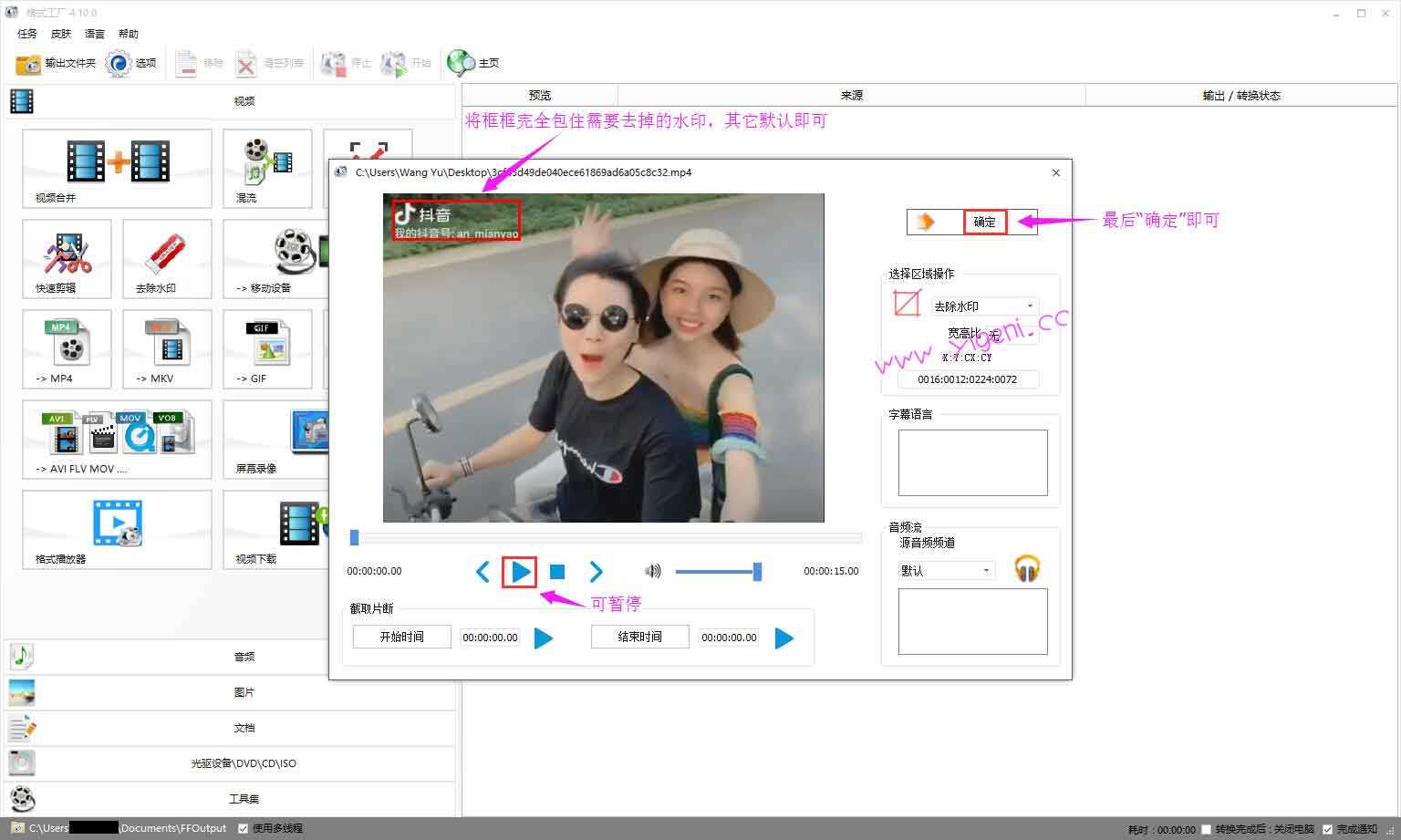The width and height of the screenshot is (1401, 840).
Task: Click the 输出 / 转换状态 column header
Action: coord(1241,95)
